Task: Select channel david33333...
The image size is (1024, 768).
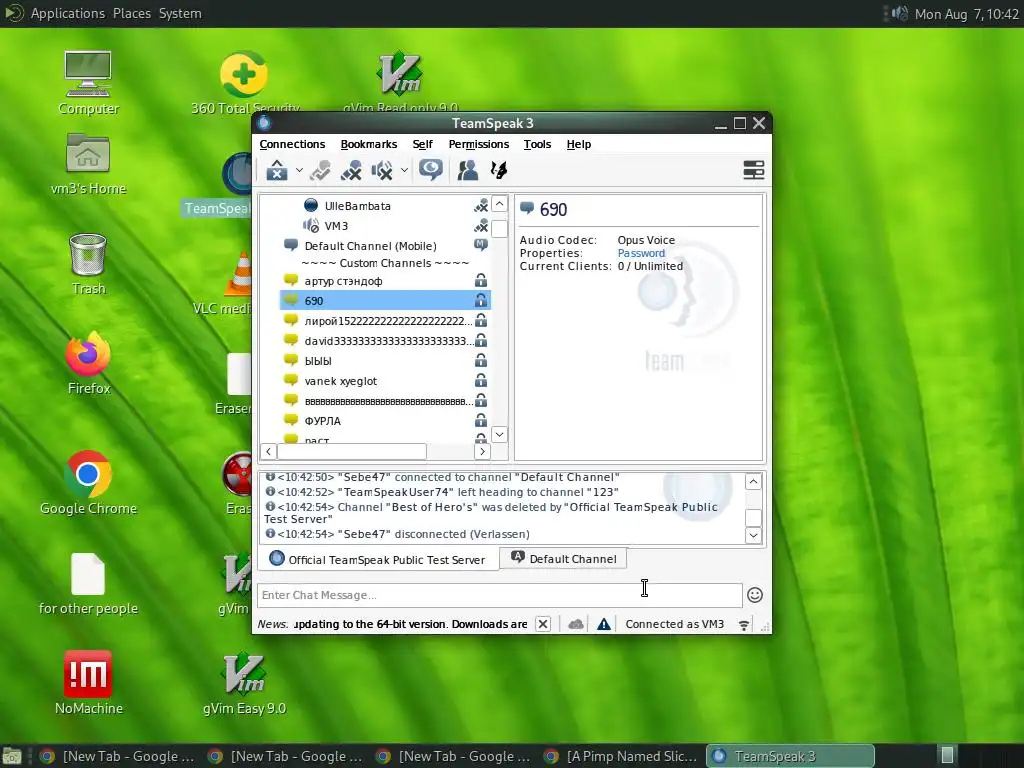Action: [x=389, y=341]
